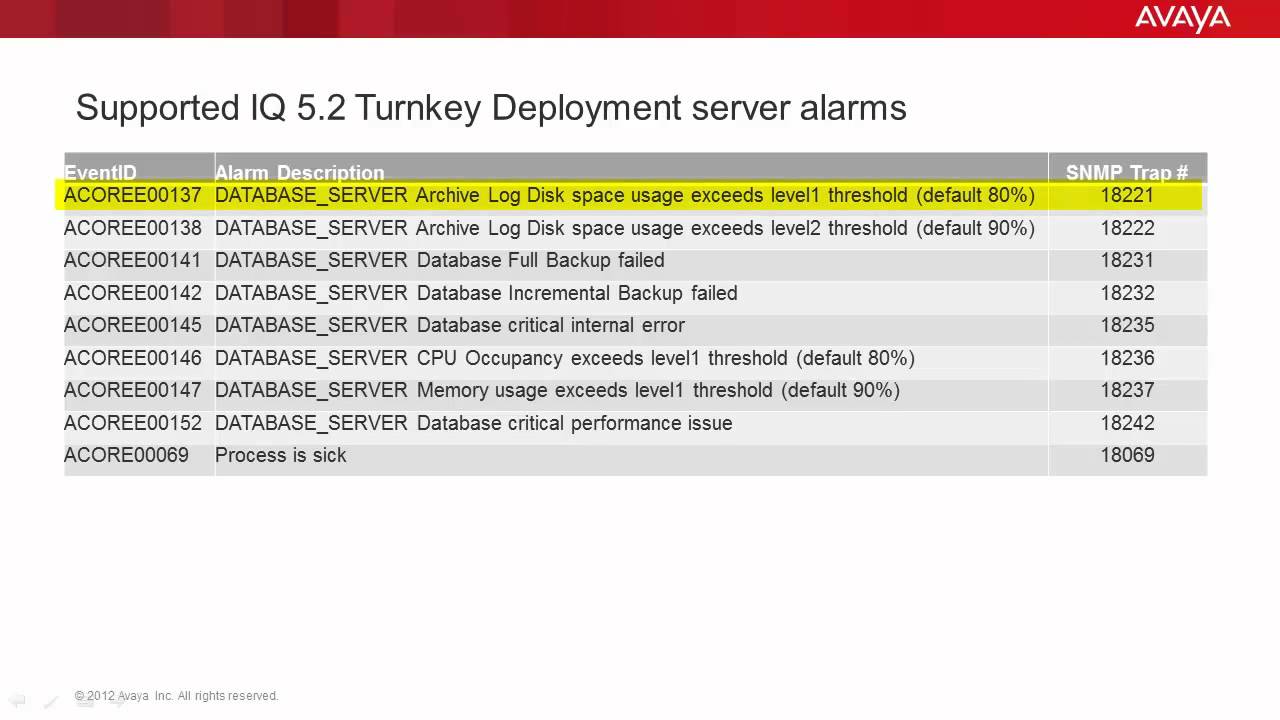Select SNMP trap number 18235

pos(1127,325)
